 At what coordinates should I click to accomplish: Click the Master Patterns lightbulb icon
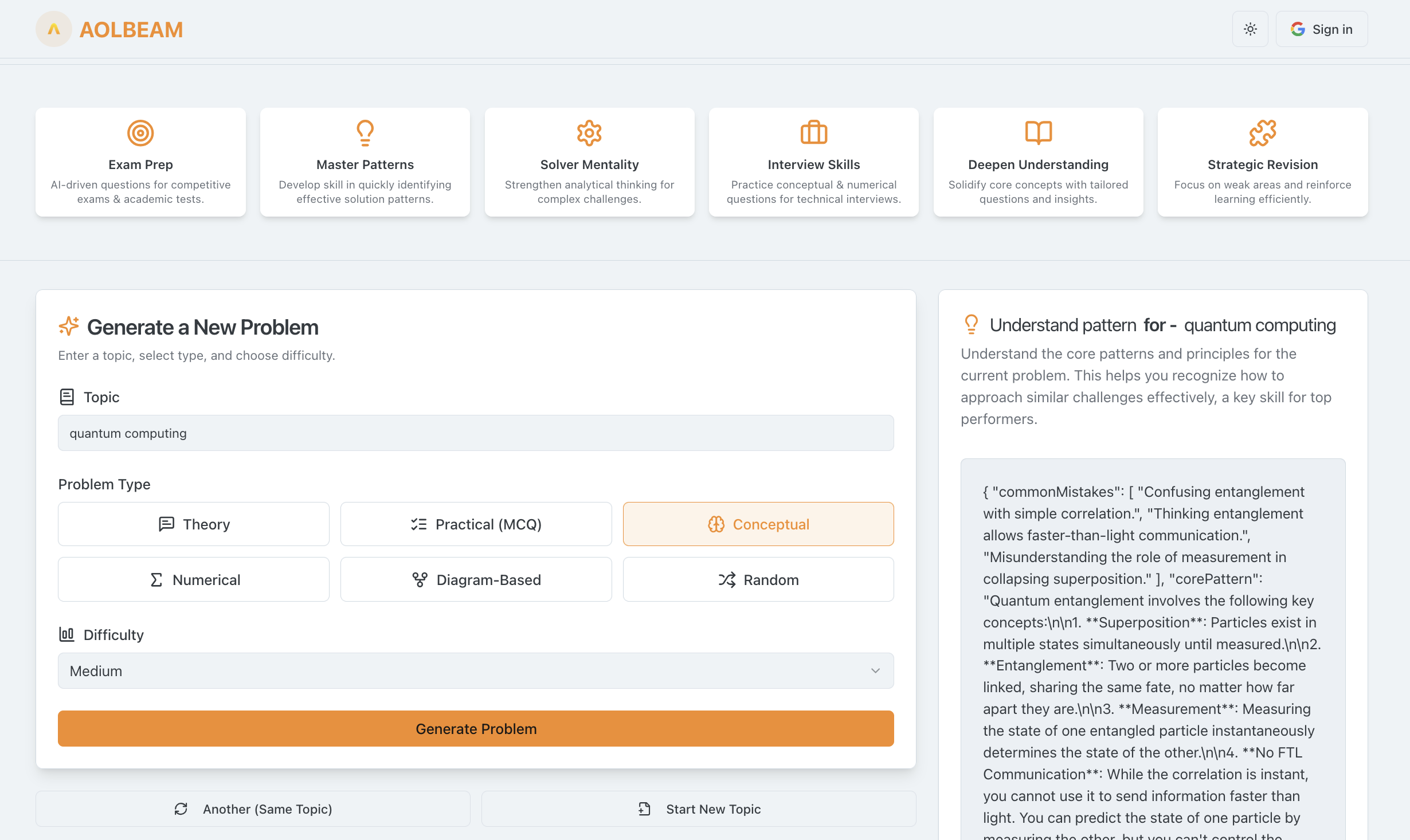click(x=365, y=133)
